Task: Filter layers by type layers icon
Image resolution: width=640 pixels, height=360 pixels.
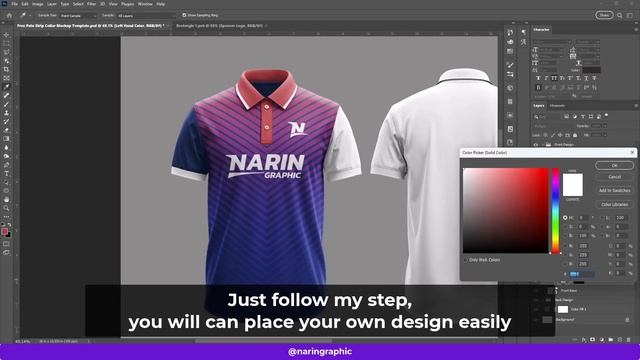Action: click(583, 117)
